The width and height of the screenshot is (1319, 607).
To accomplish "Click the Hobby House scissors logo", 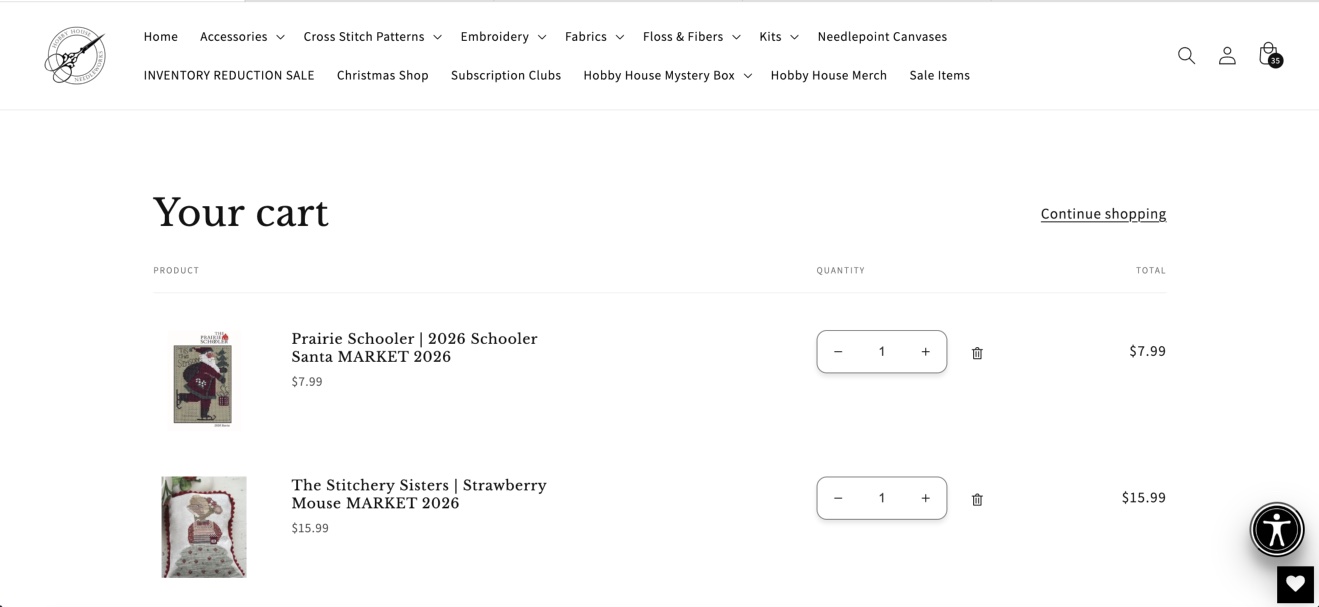I will 75,56.
